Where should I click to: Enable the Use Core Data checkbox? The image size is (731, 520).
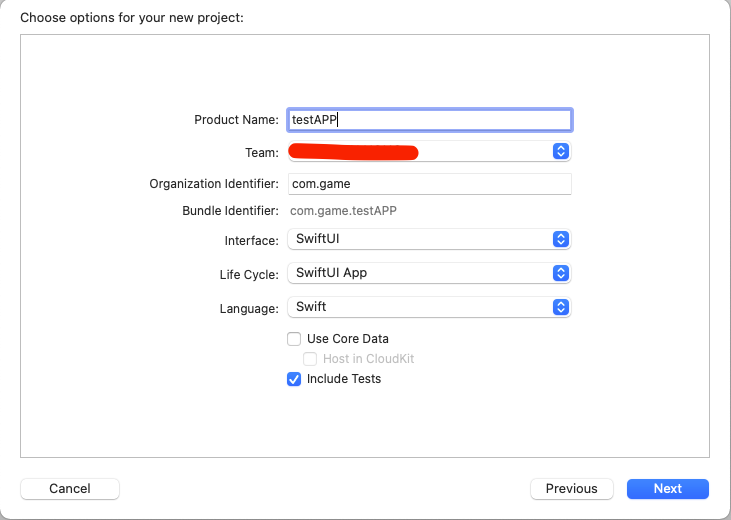294,339
